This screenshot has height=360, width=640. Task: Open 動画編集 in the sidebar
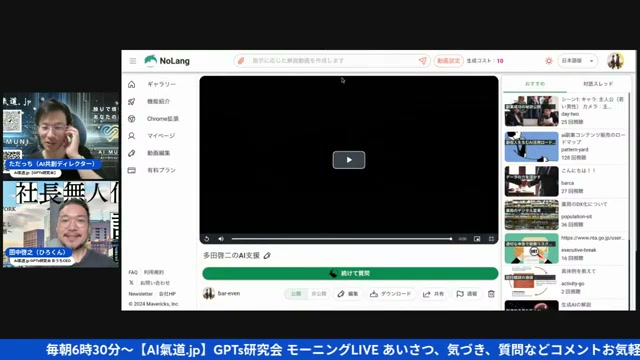pyautogui.click(x=159, y=153)
